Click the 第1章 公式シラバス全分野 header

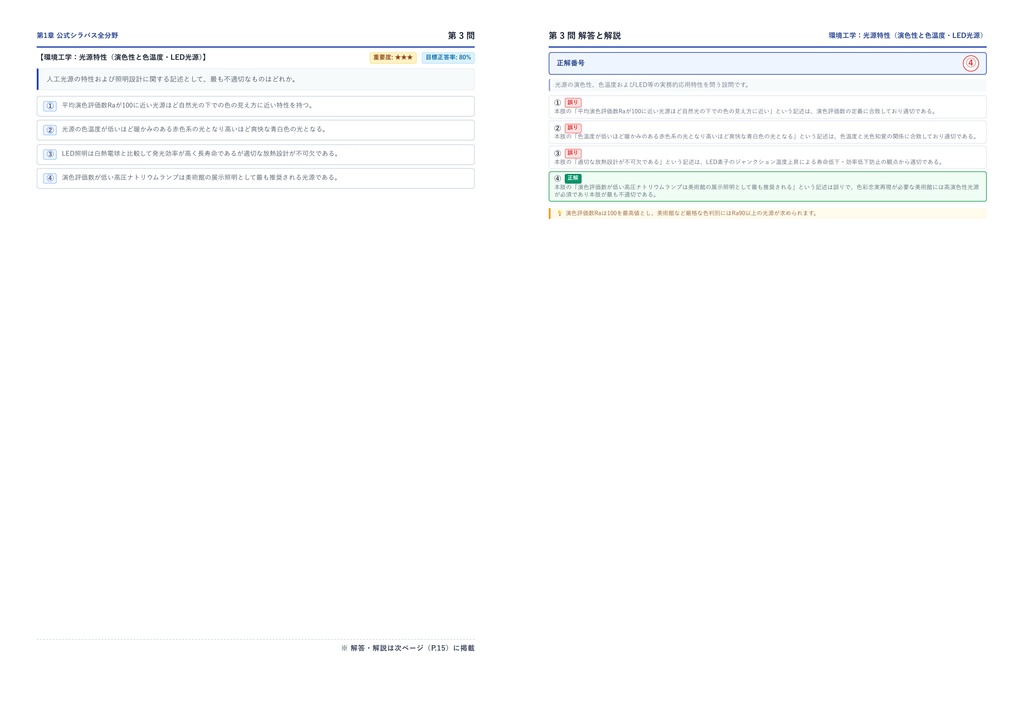(x=77, y=35)
